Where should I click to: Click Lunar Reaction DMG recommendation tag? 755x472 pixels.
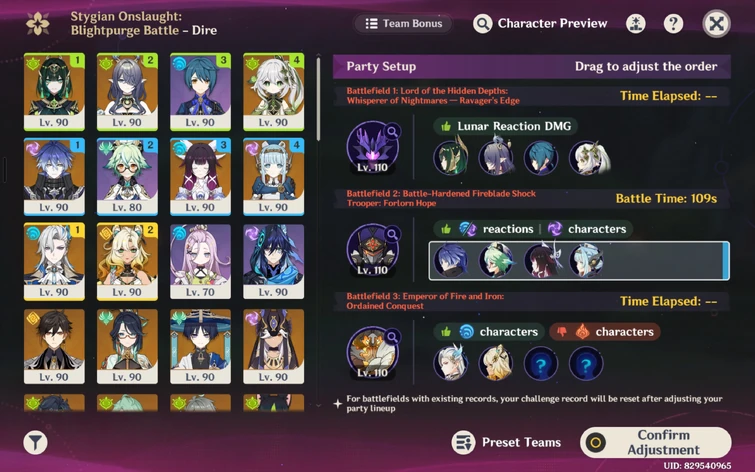point(505,126)
